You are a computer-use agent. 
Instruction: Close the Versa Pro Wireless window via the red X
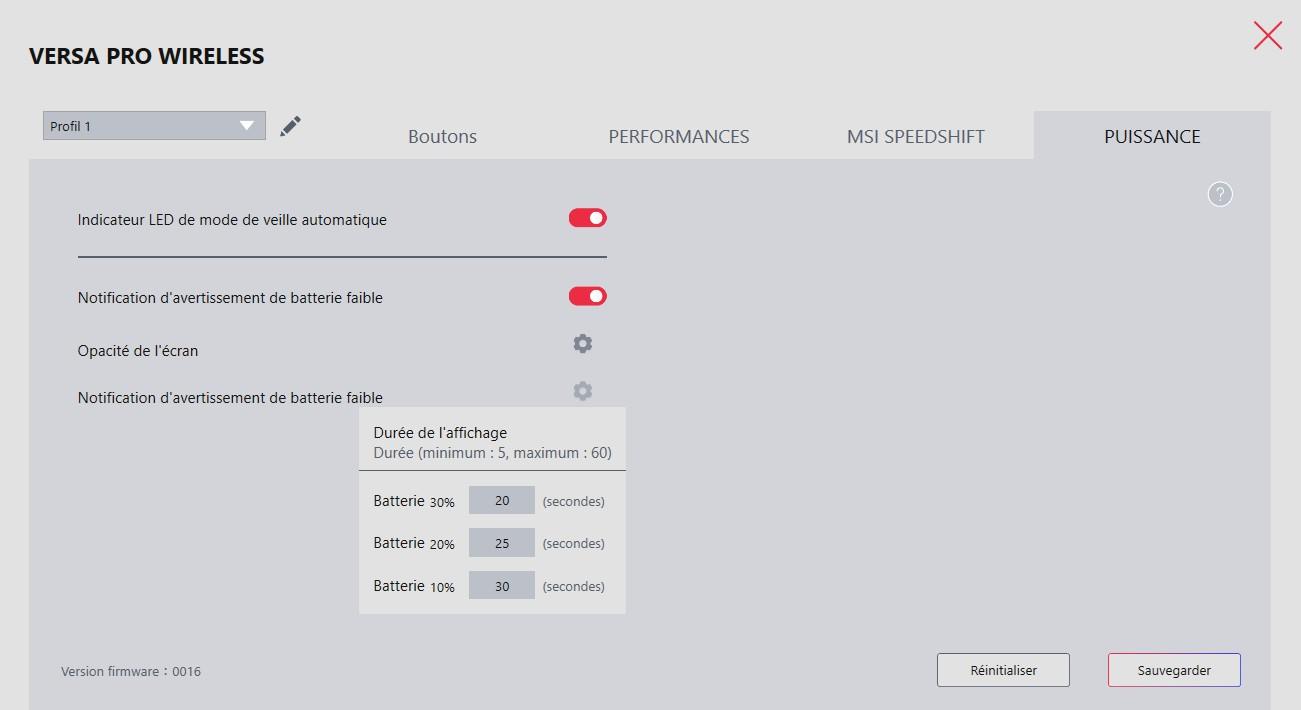[x=1266, y=35]
